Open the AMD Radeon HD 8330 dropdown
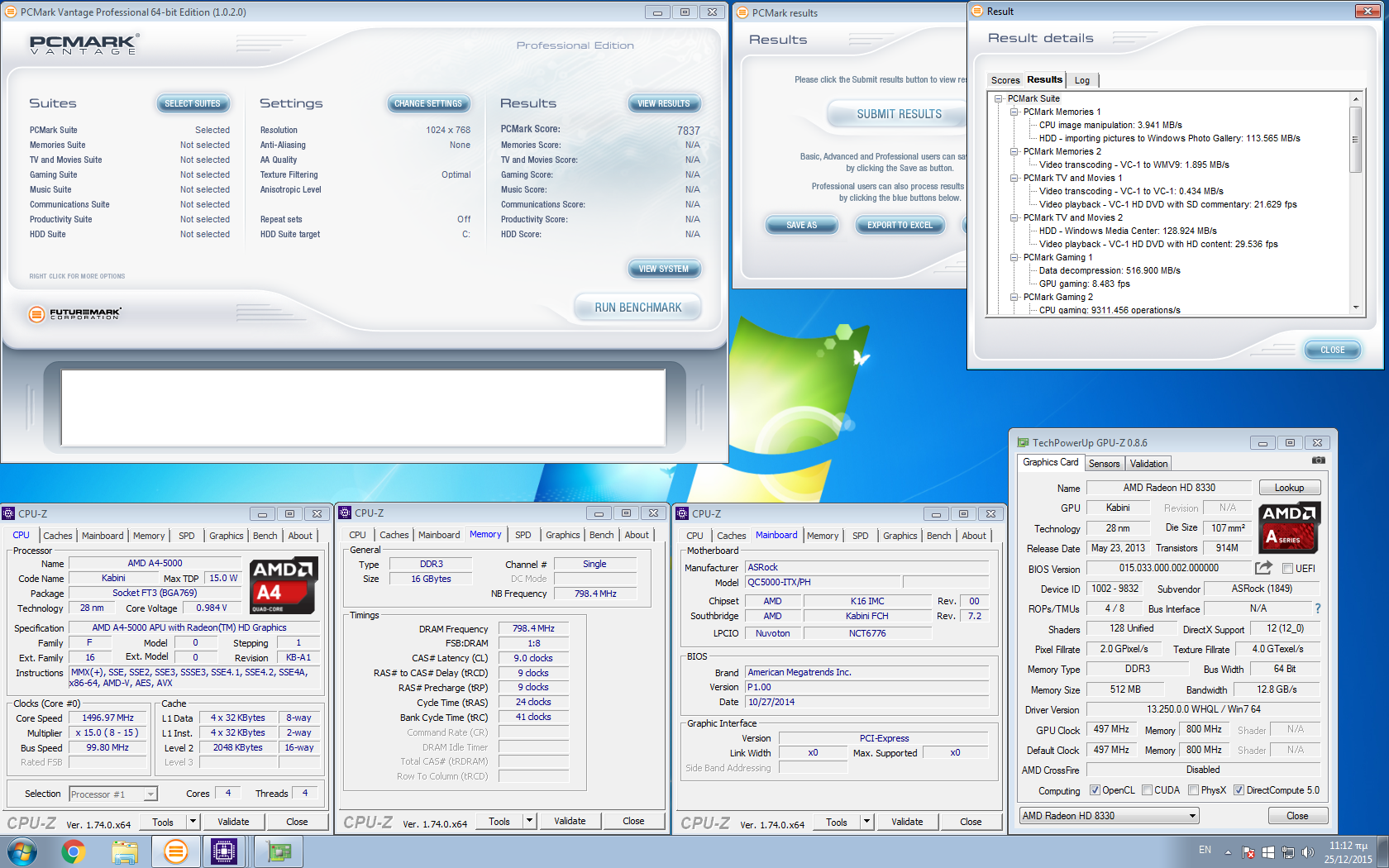Image resolution: width=1389 pixels, height=868 pixels. [1109, 816]
